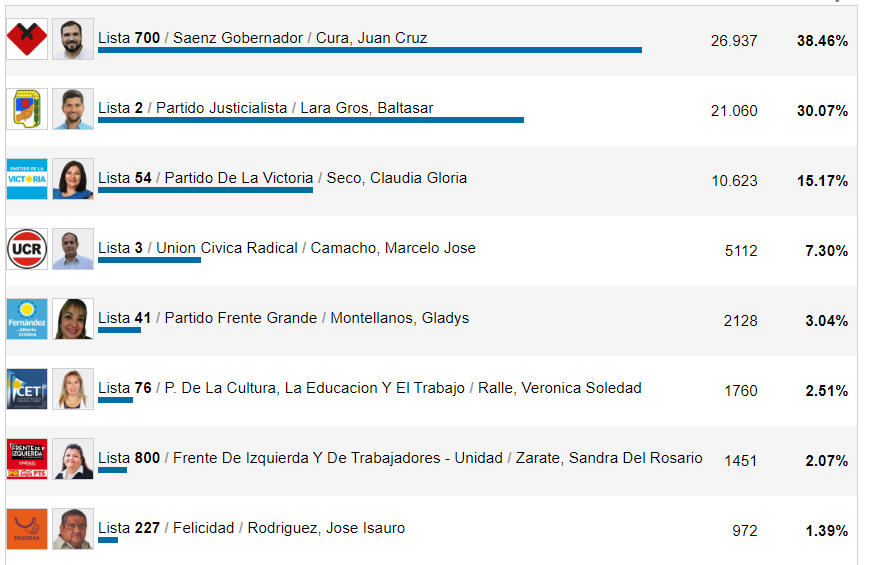Click the Frente Grande party logo
This screenshot has width=869, height=565.
[x=27, y=319]
